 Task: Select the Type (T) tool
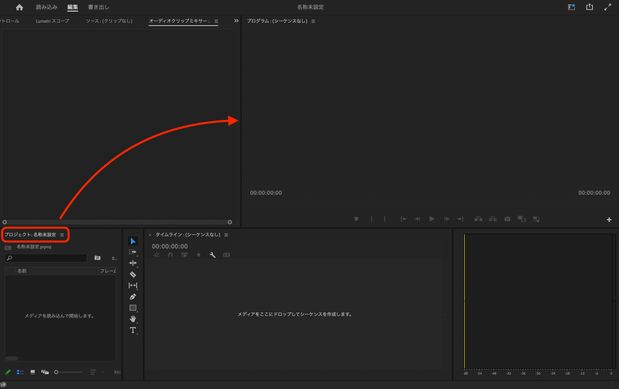(x=133, y=330)
